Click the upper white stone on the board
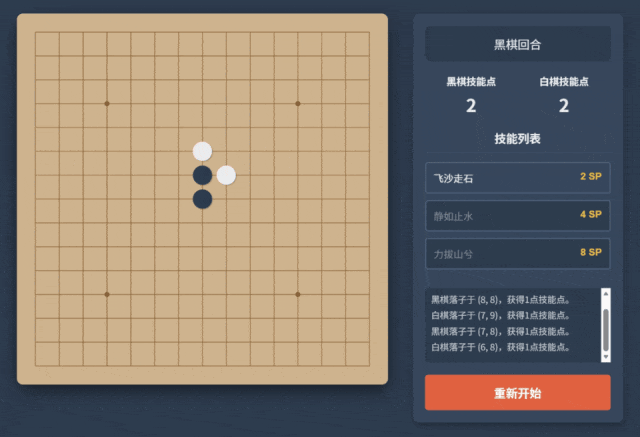Screen dimensions: 640x437 click(x=202, y=151)
